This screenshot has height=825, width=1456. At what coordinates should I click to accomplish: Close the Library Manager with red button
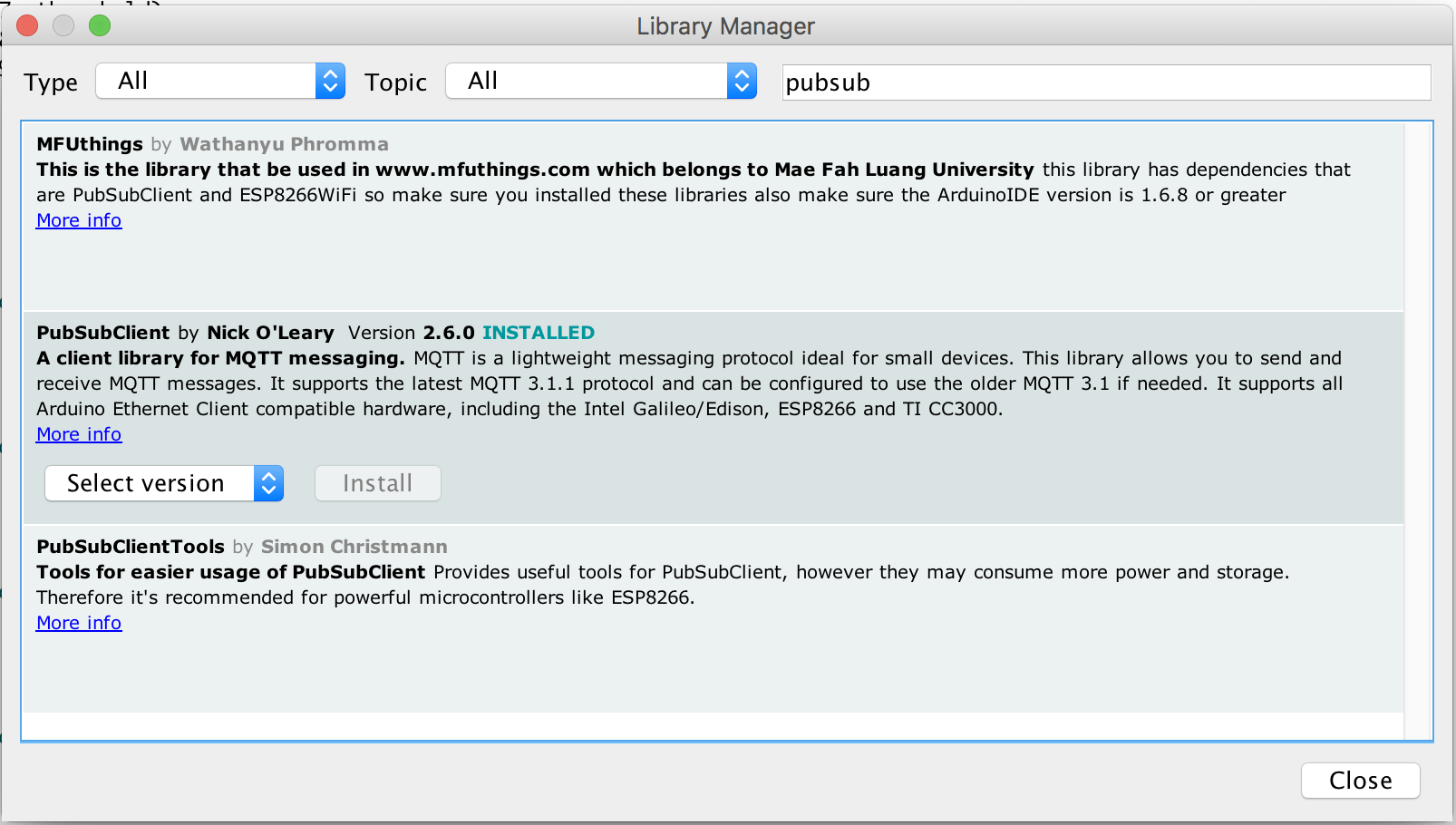(27, 25)
